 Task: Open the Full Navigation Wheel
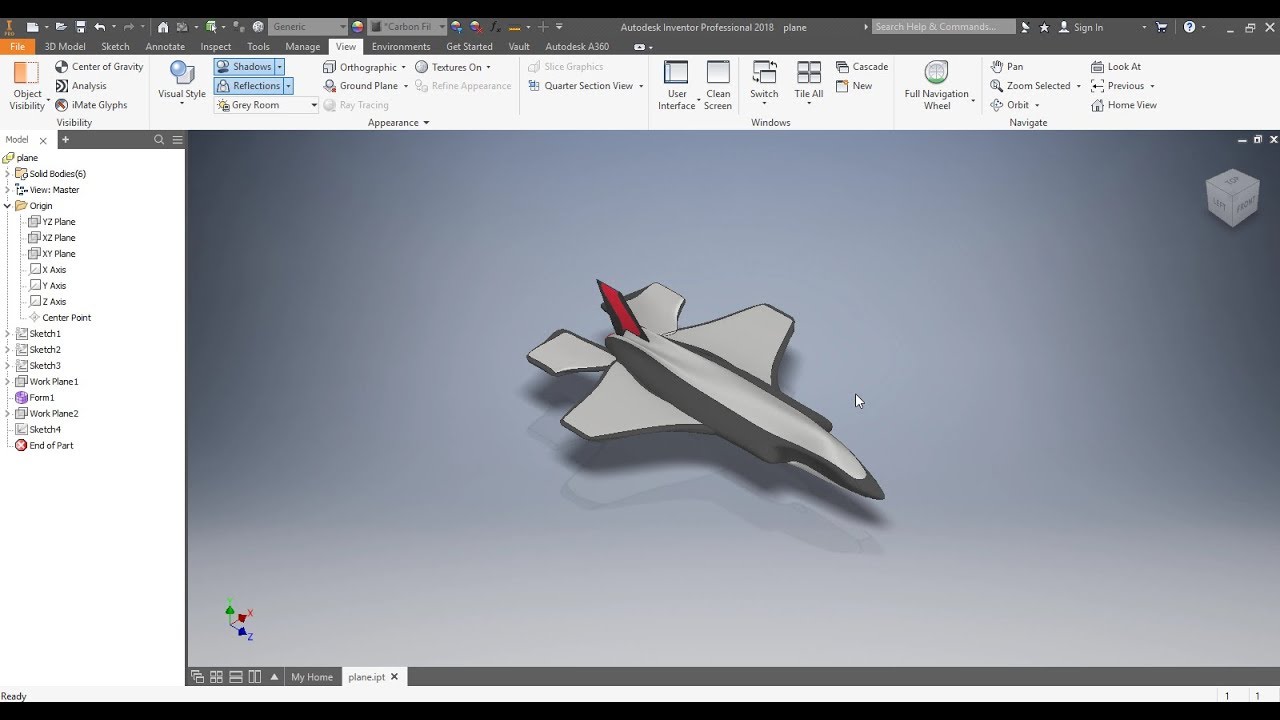coord(937,85)
